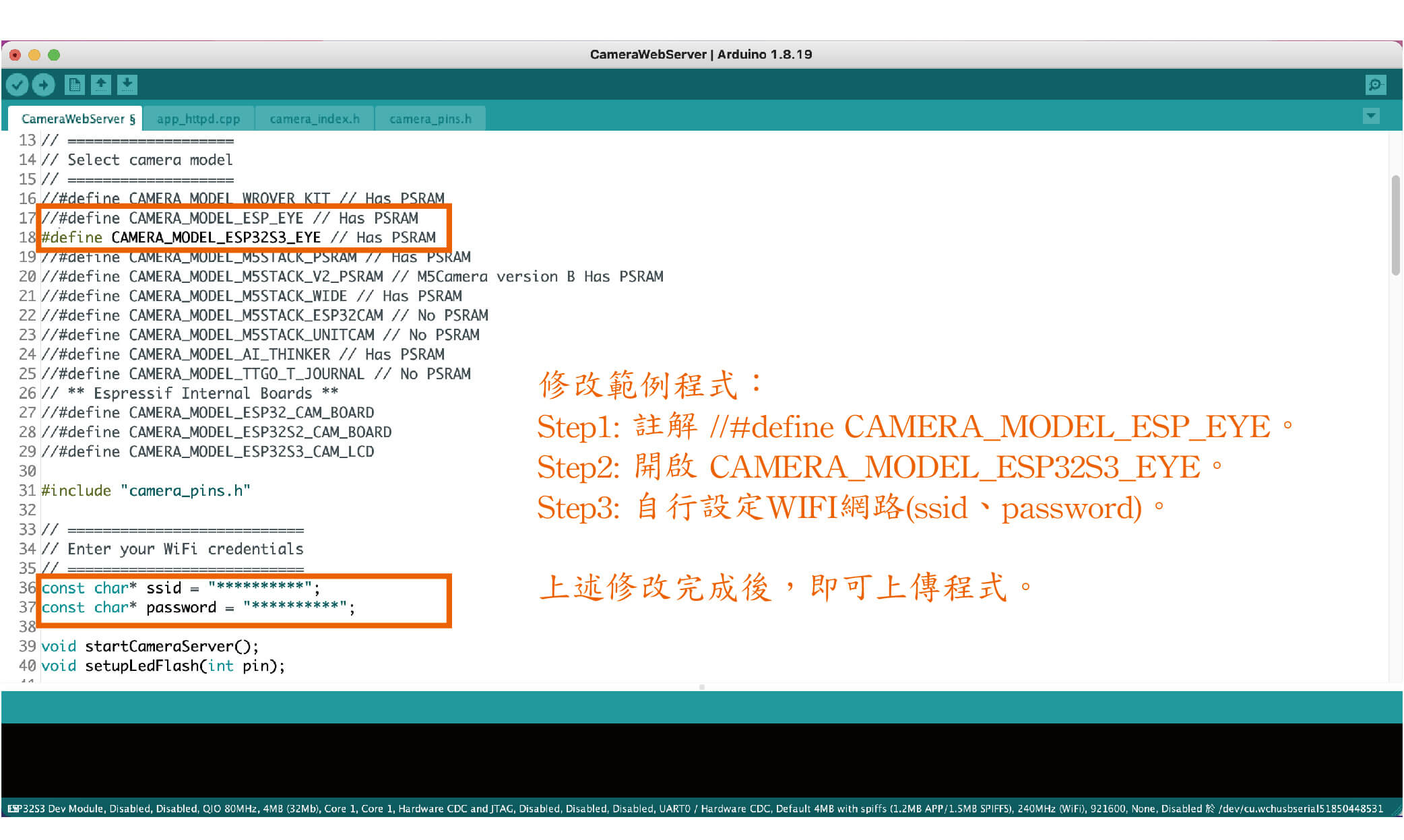Open the camera_index.h tab
This screenshot has width=1404, height=840.
pyautogui.click(x=315, y=119)
